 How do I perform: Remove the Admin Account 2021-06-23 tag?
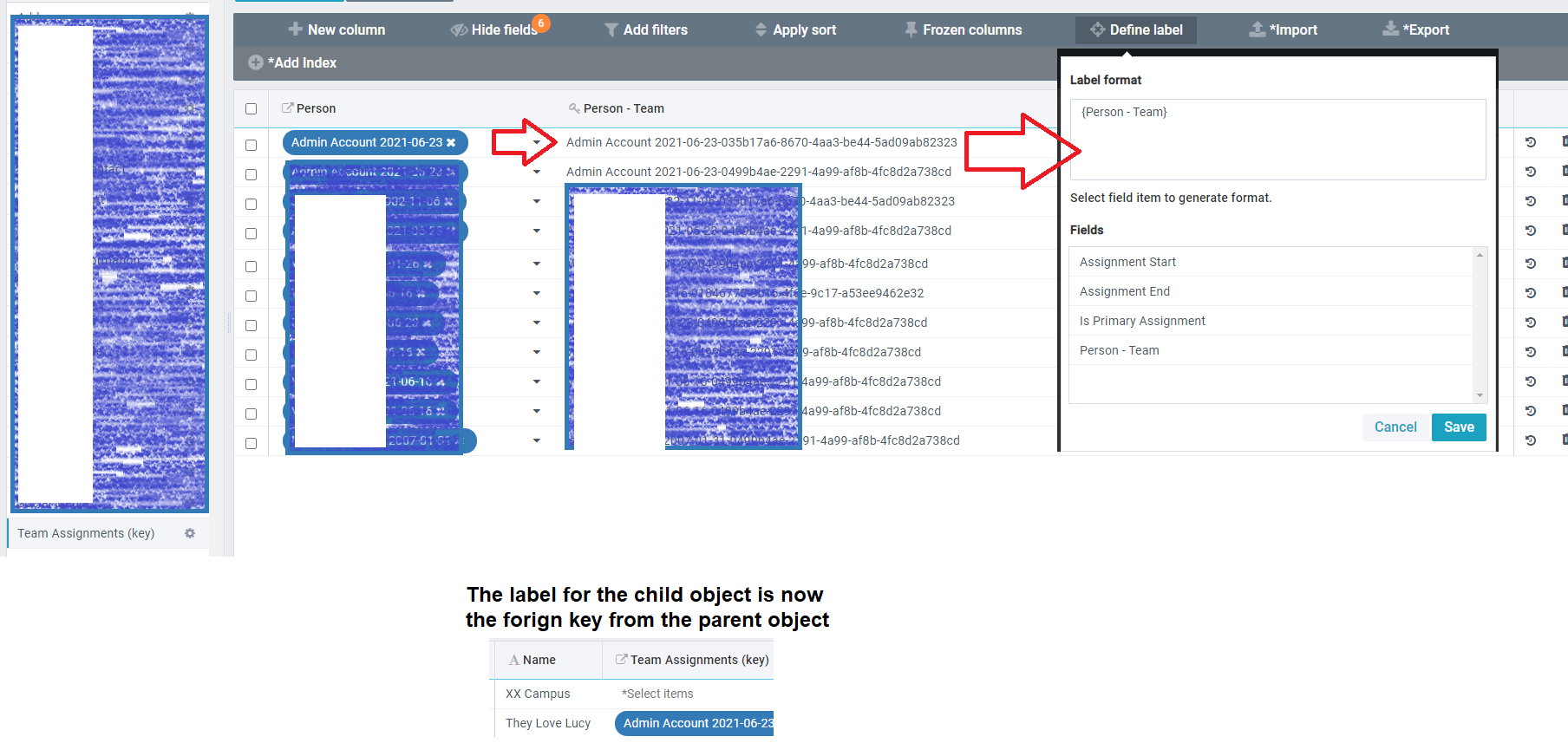pos(451,143)
